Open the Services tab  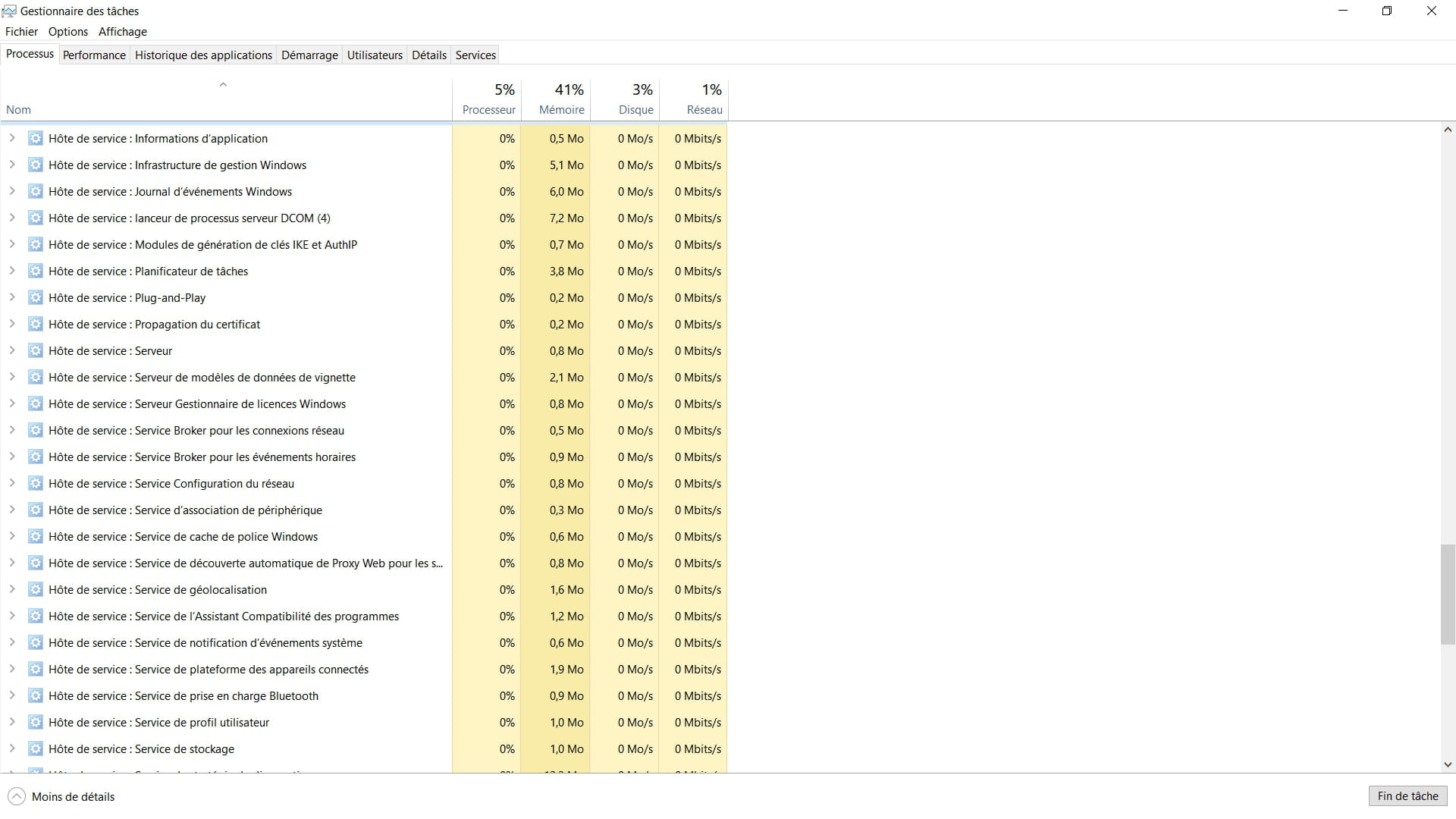[x=475, y=55]
